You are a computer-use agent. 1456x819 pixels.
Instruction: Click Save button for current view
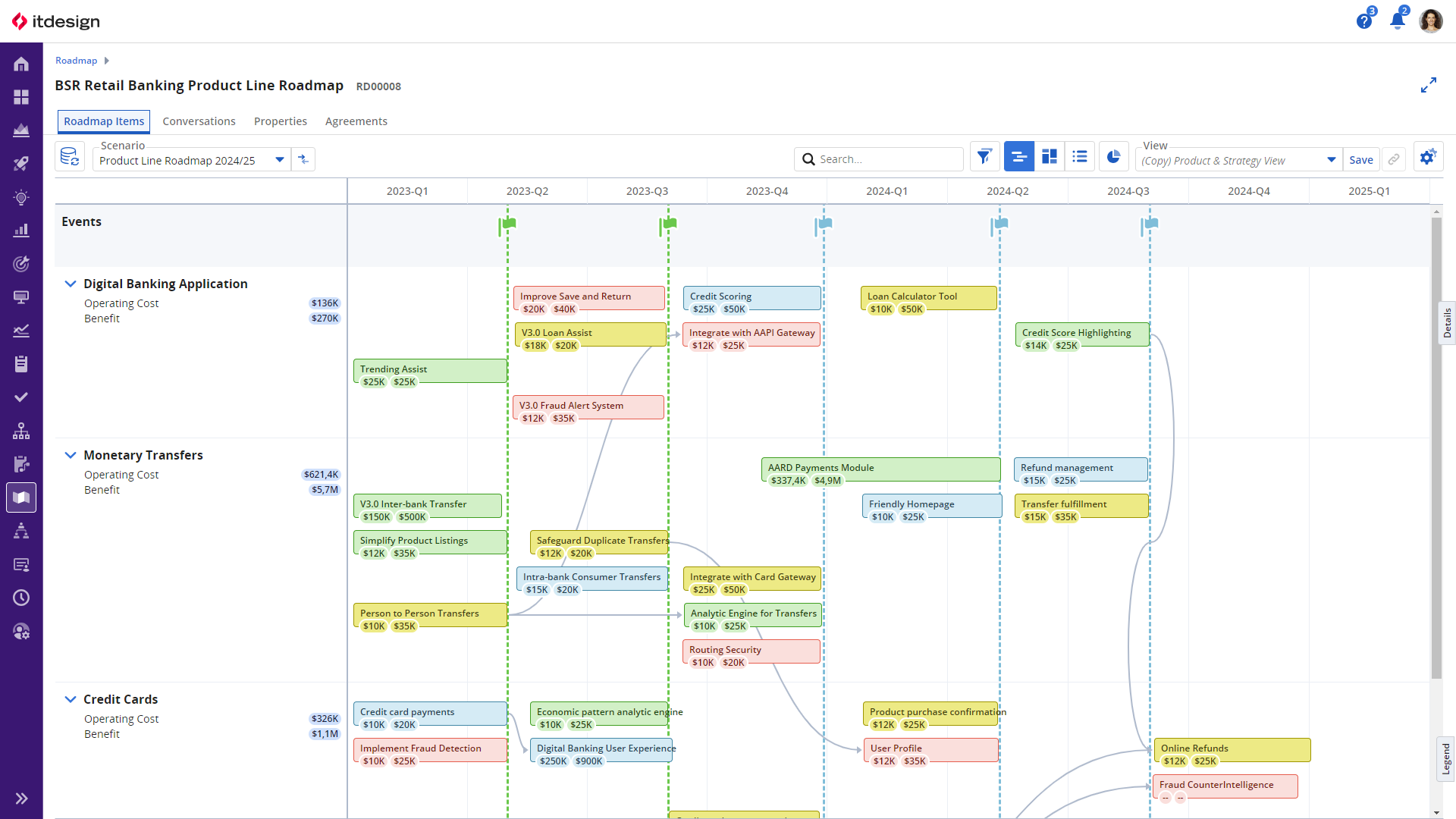(x=1361, y=159)
